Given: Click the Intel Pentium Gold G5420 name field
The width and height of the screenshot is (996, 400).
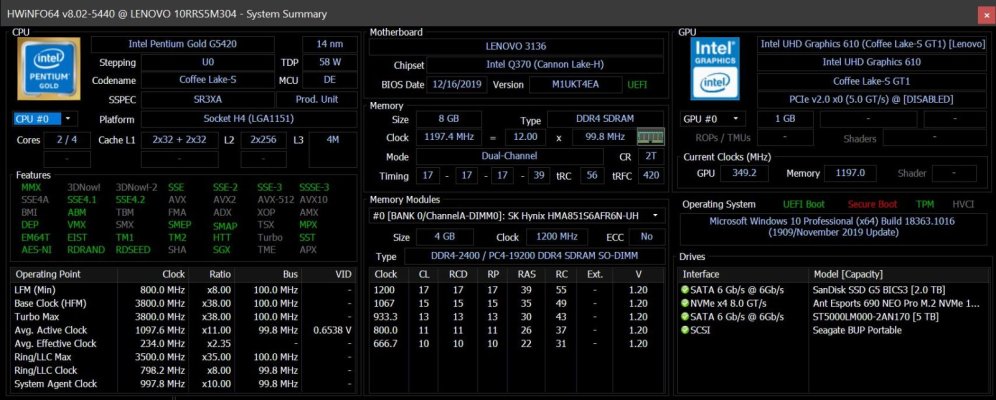Looking at the screenshot, I should click(183, 44).
